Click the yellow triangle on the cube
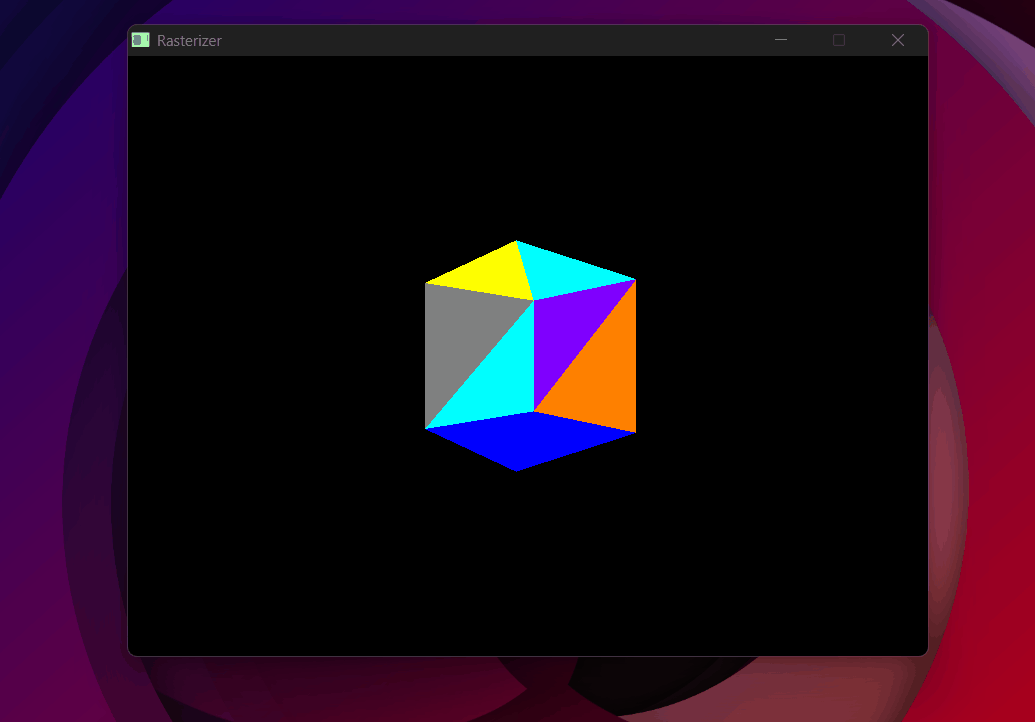 [x=492, y=275]
